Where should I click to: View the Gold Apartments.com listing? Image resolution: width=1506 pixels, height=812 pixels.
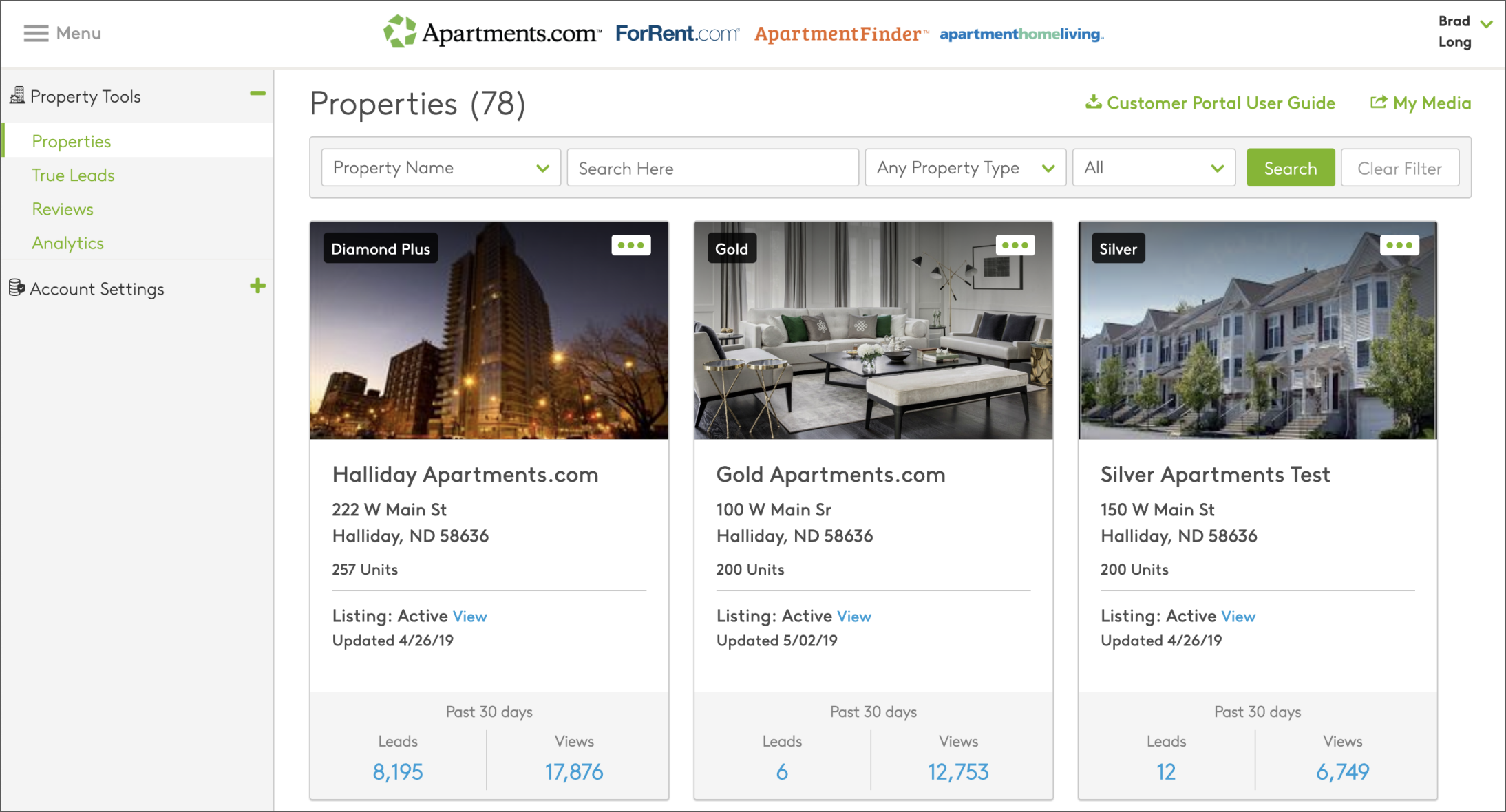point(853,616)
